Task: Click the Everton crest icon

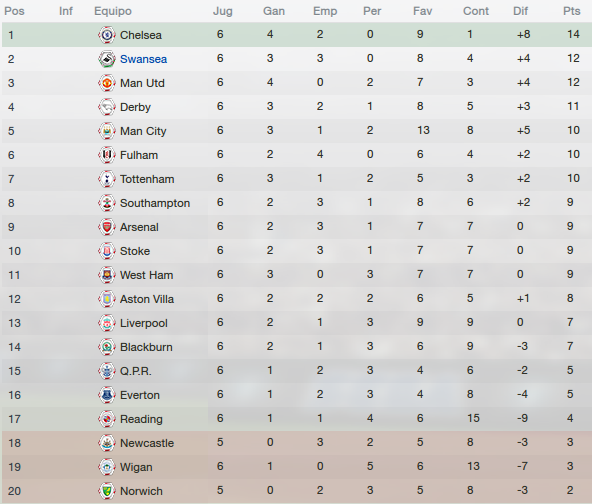Action: (x=107, y=395)
